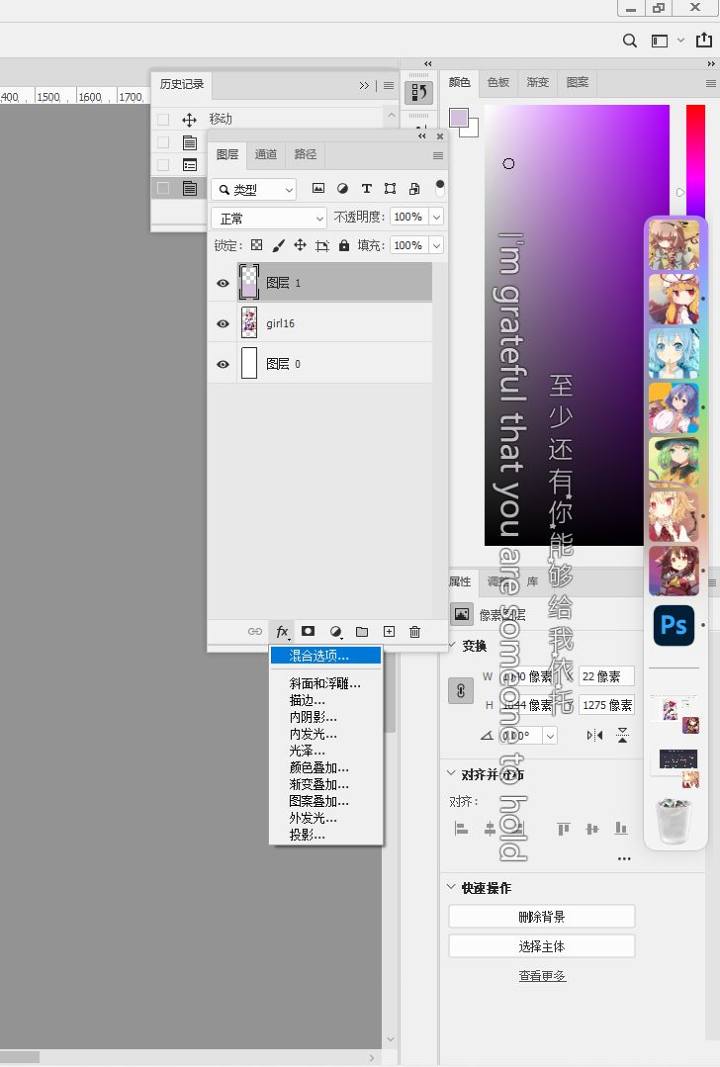Hide the 图层 1 layer
The width and height of the screenshot is (720, 1067).
[223, 283]
